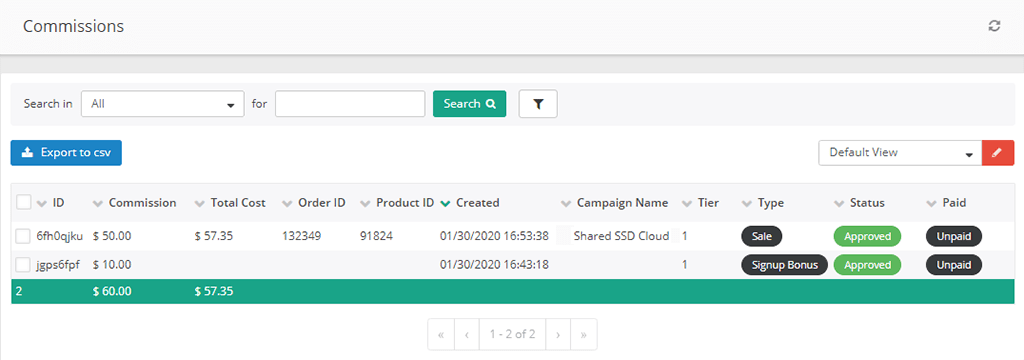Toggle the select-all header checkbox
The height and width of the screenshot is (360, 1024).
point(24,203)
